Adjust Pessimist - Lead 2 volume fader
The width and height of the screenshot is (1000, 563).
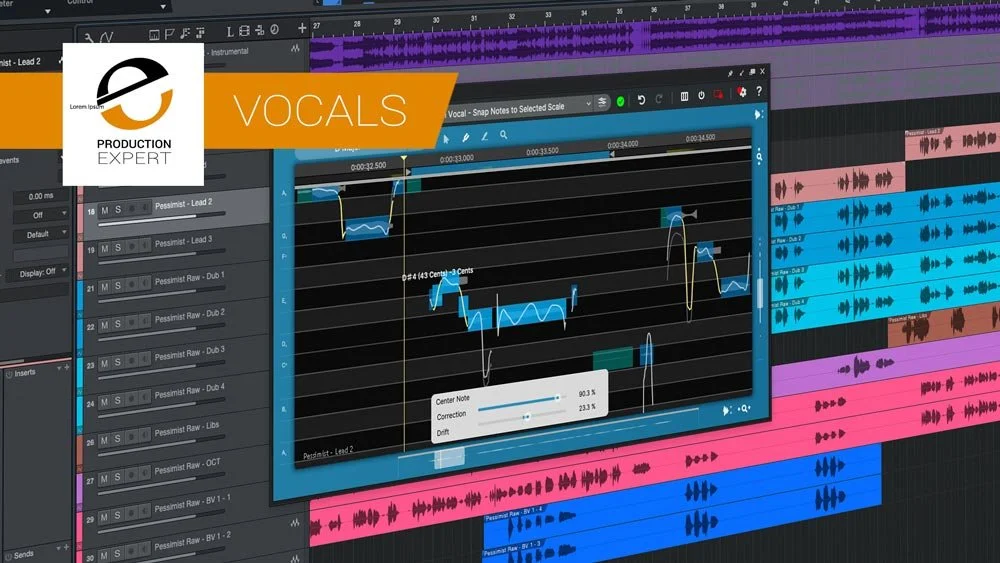162,219
